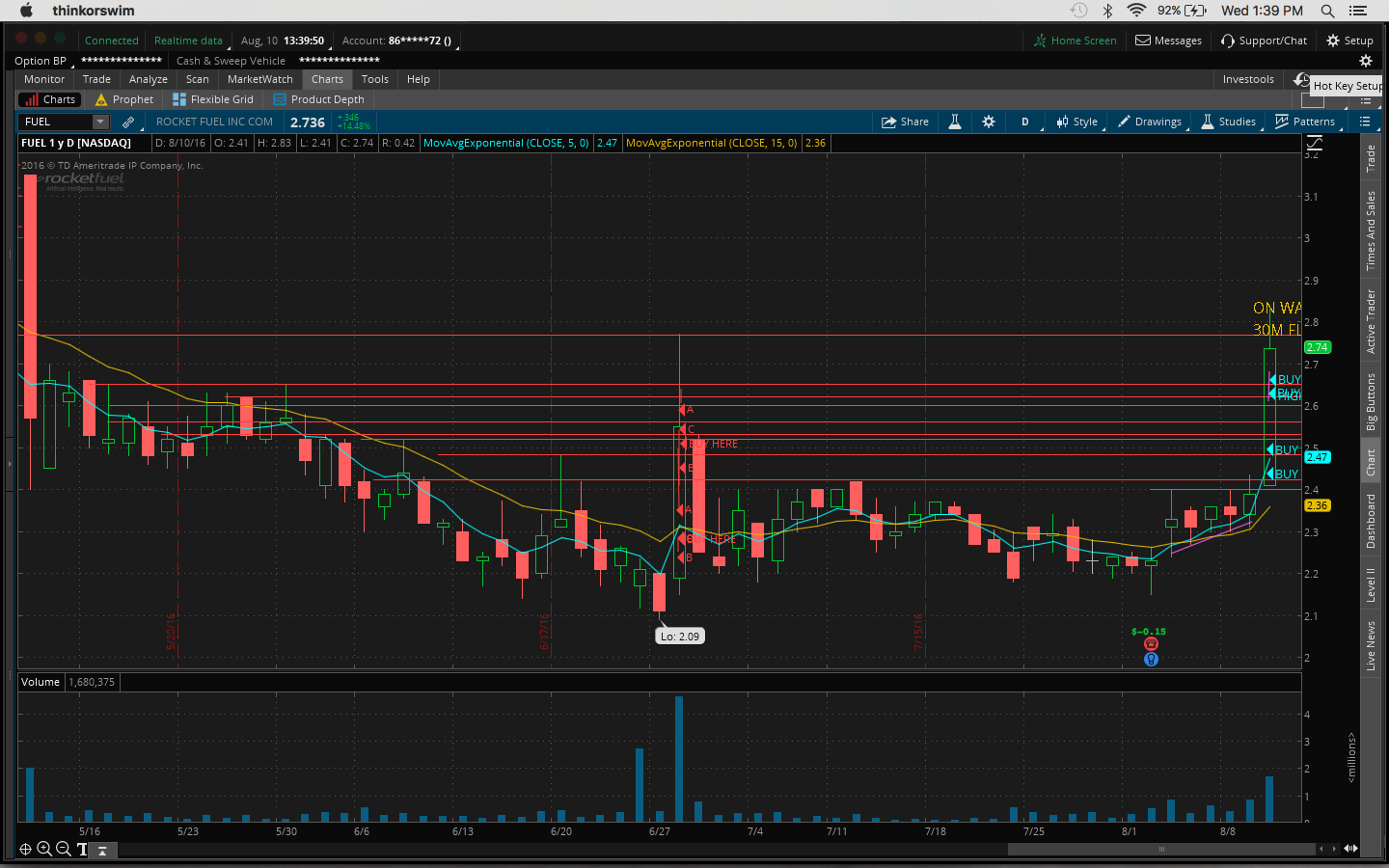Viewport: 1389px width, 868px height.
Task: Click the MovAvgExponential (CLOSE, 5, 0) label
Action: 506,143
